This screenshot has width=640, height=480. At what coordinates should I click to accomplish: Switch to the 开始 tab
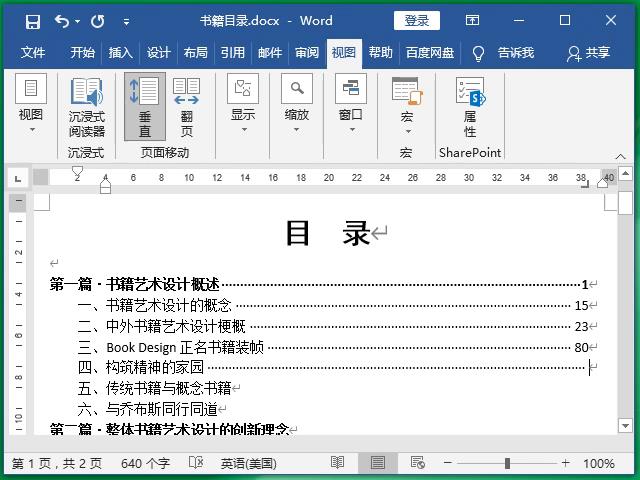click(82, 53)
